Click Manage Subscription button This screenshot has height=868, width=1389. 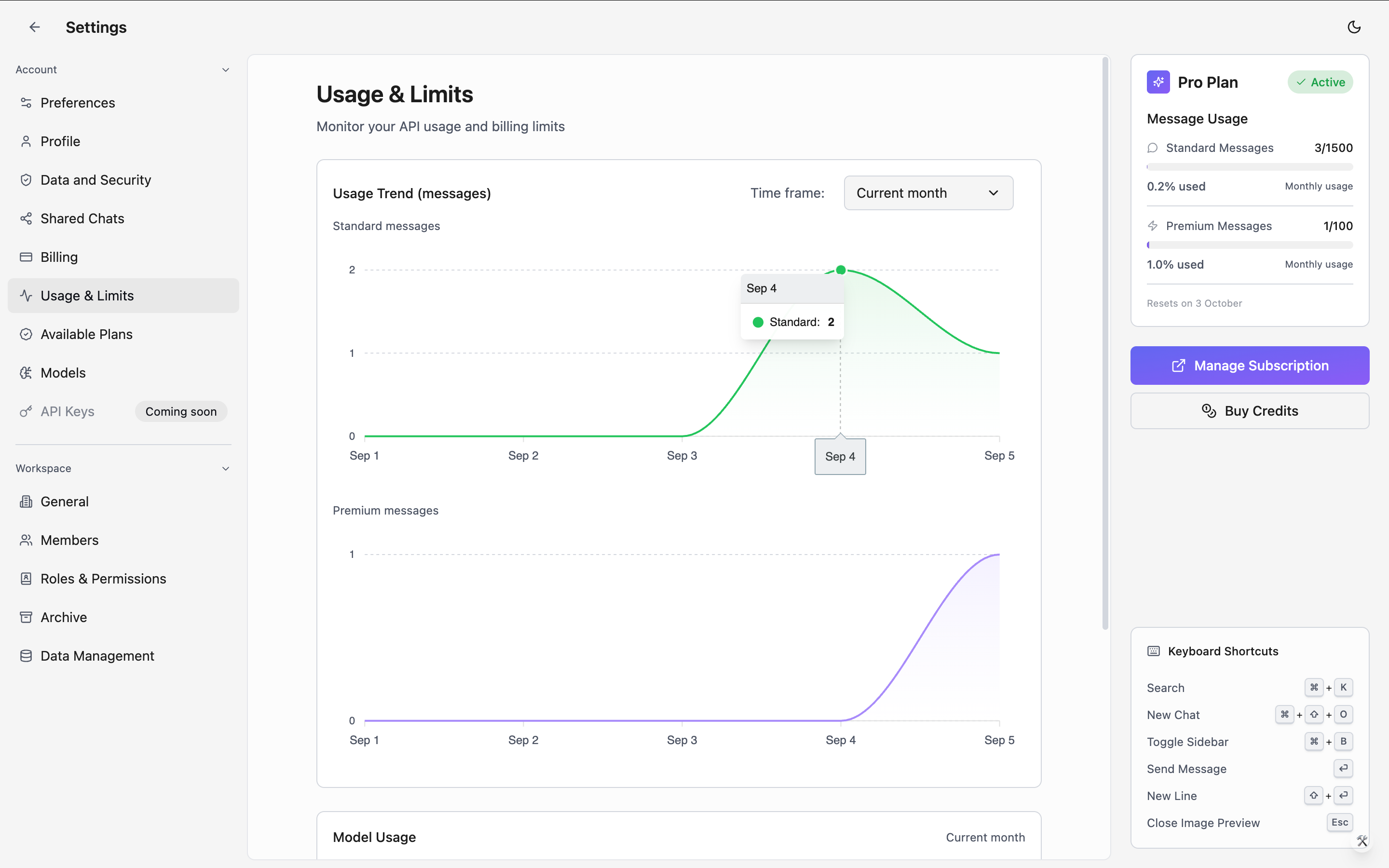[x=1250, y=366]
